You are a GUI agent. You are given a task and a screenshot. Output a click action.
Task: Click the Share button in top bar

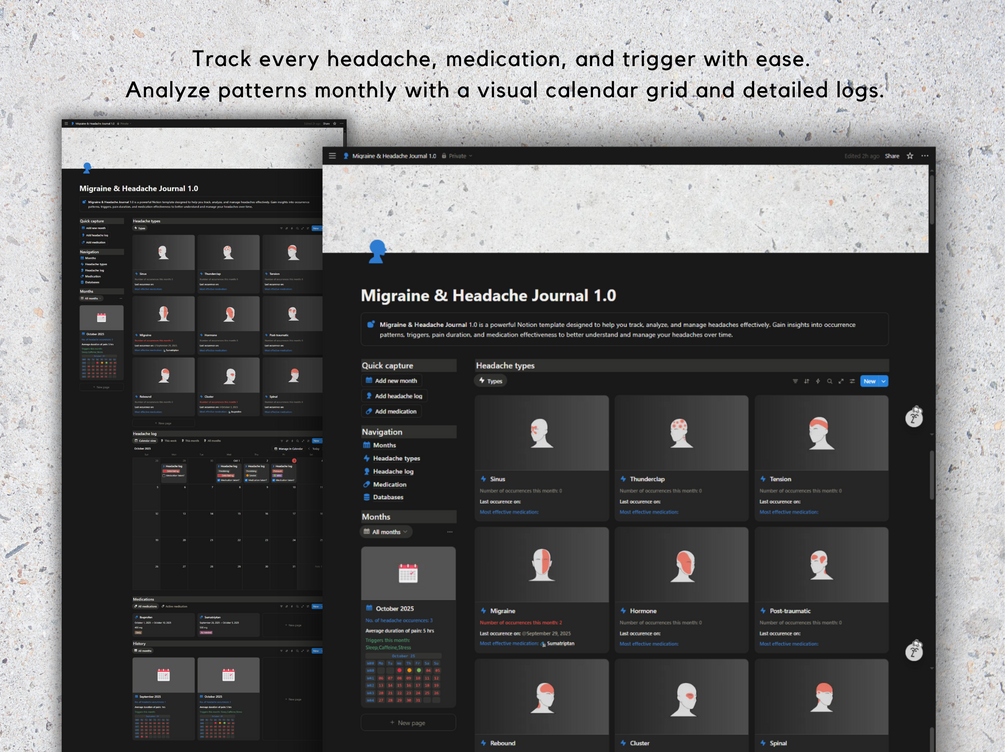click(x=892, y=156)
